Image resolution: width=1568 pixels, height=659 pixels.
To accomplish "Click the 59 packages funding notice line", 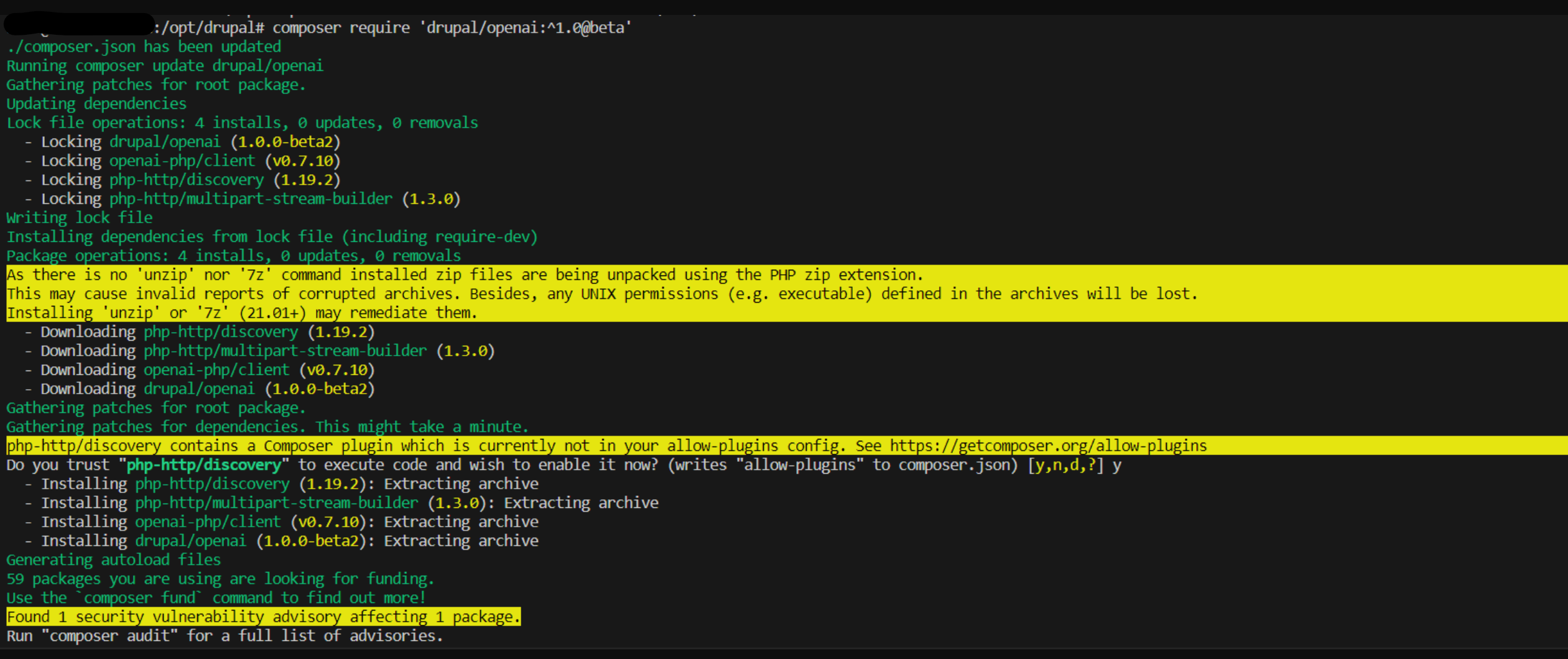I will coord(220,578).
